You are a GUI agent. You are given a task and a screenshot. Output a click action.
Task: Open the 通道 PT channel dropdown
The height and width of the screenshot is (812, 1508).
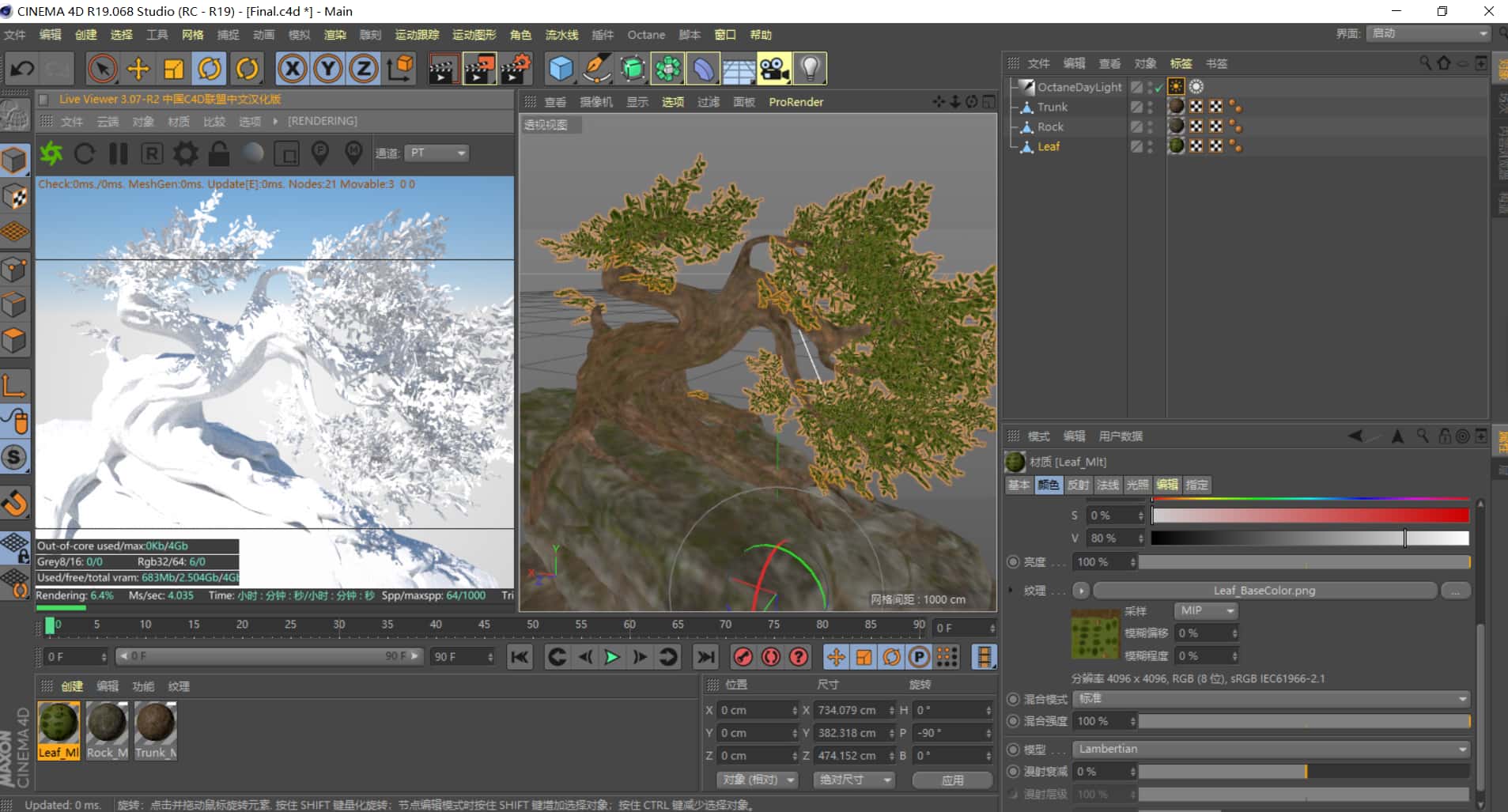click(437, 153)
